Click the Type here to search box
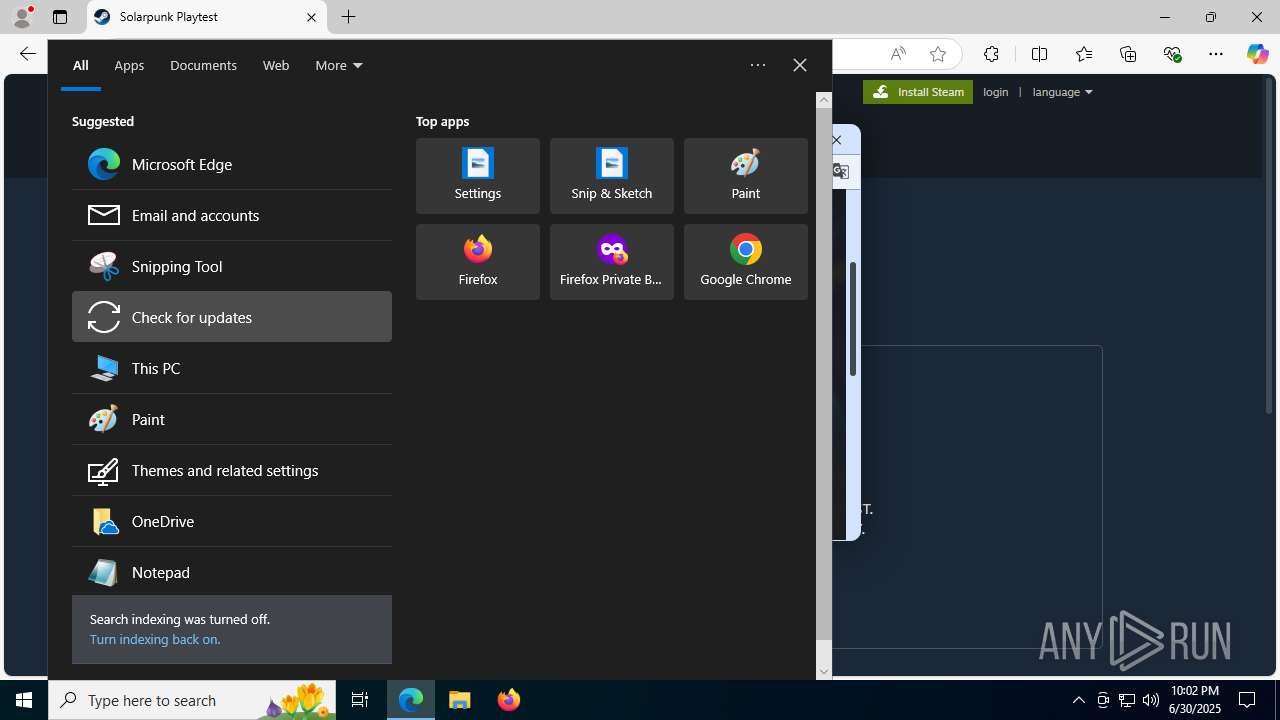Screen dimensions: 1280x720 point(192,700)
